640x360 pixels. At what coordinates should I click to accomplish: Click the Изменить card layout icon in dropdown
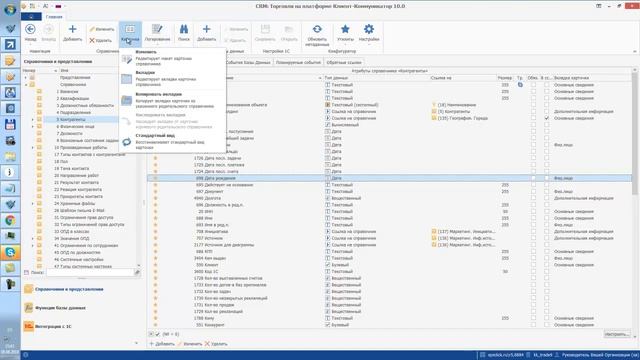pyautogui.click(x=127, y=60)
